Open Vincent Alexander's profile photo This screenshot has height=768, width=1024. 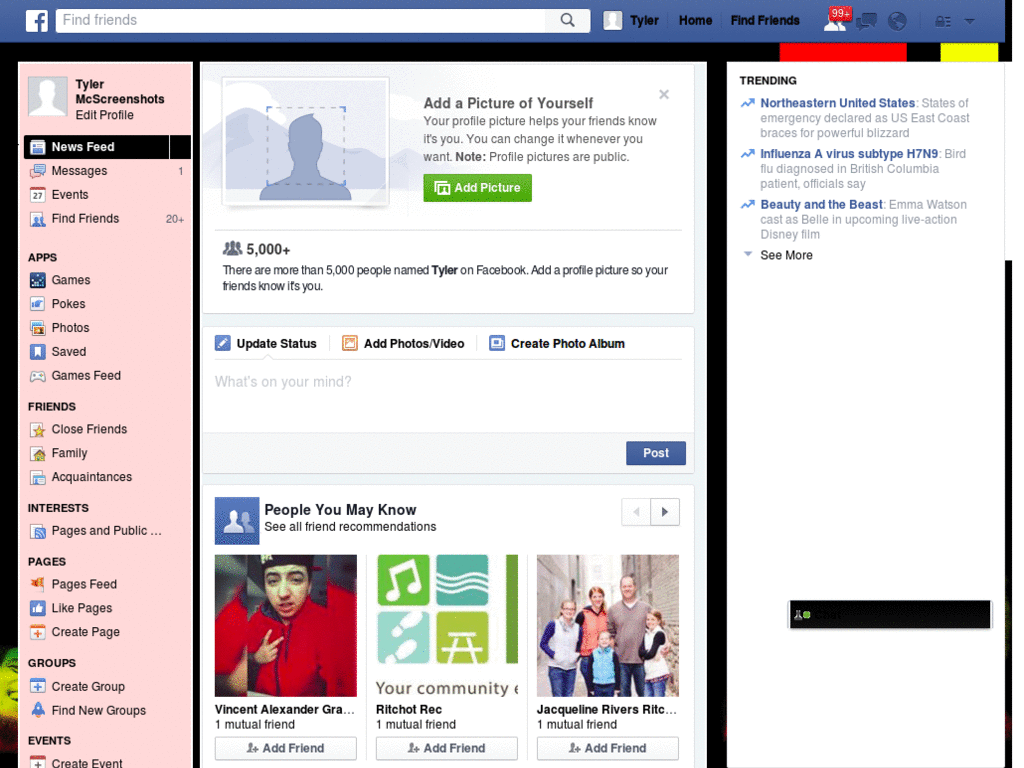[285, 626]
